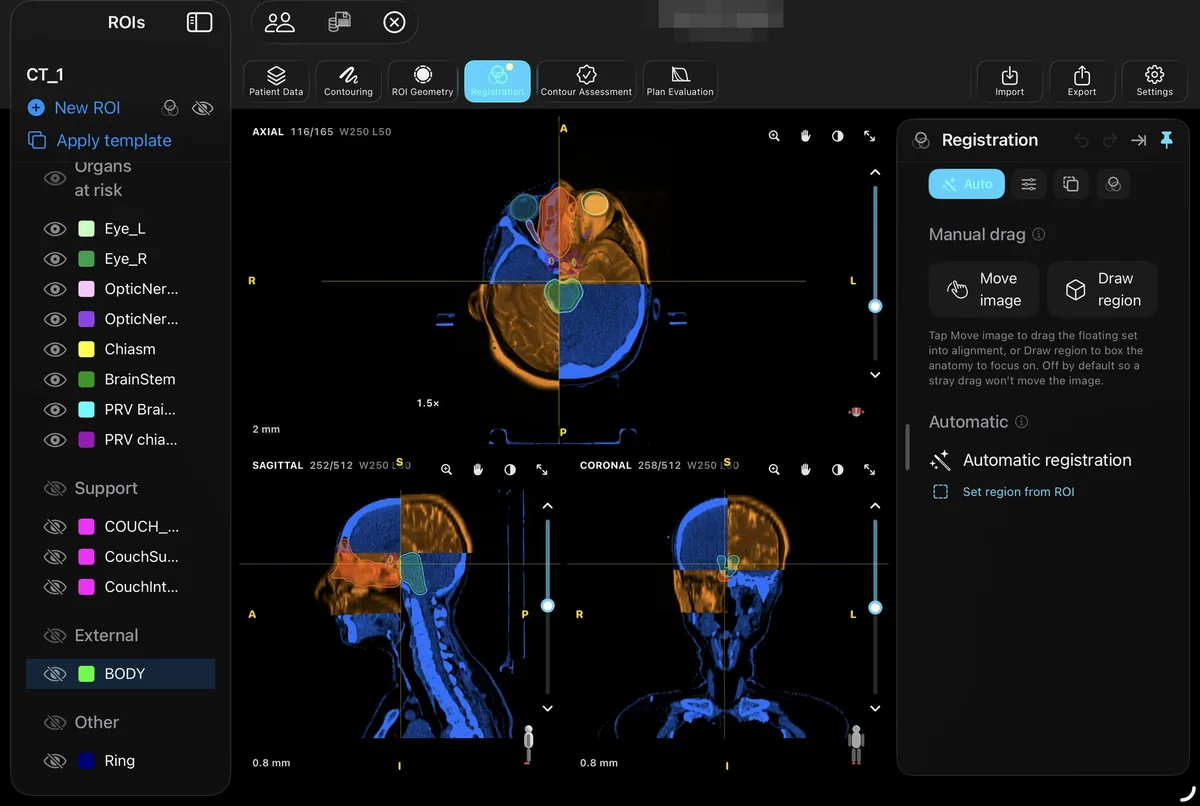Step sagittal slice up with chevron
Viewport: 1200px width, 806px height.
point(547,506)
